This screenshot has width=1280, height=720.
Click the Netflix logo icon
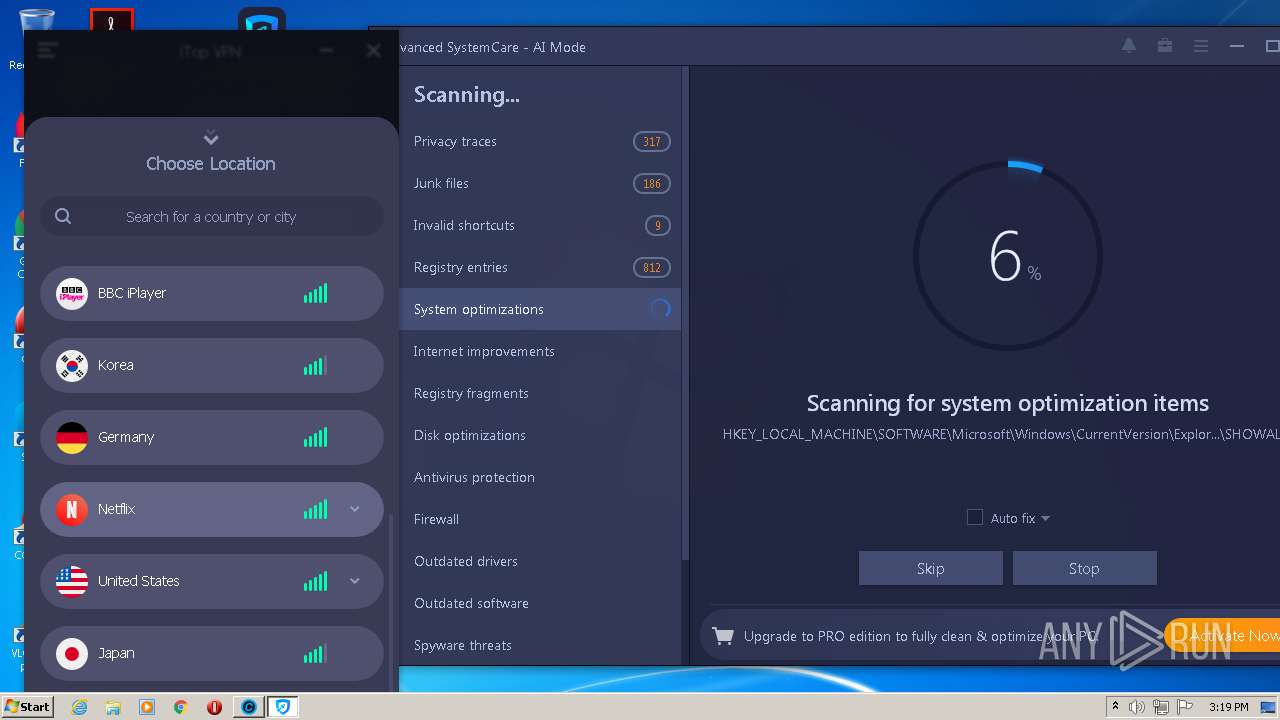coord(72,509)
